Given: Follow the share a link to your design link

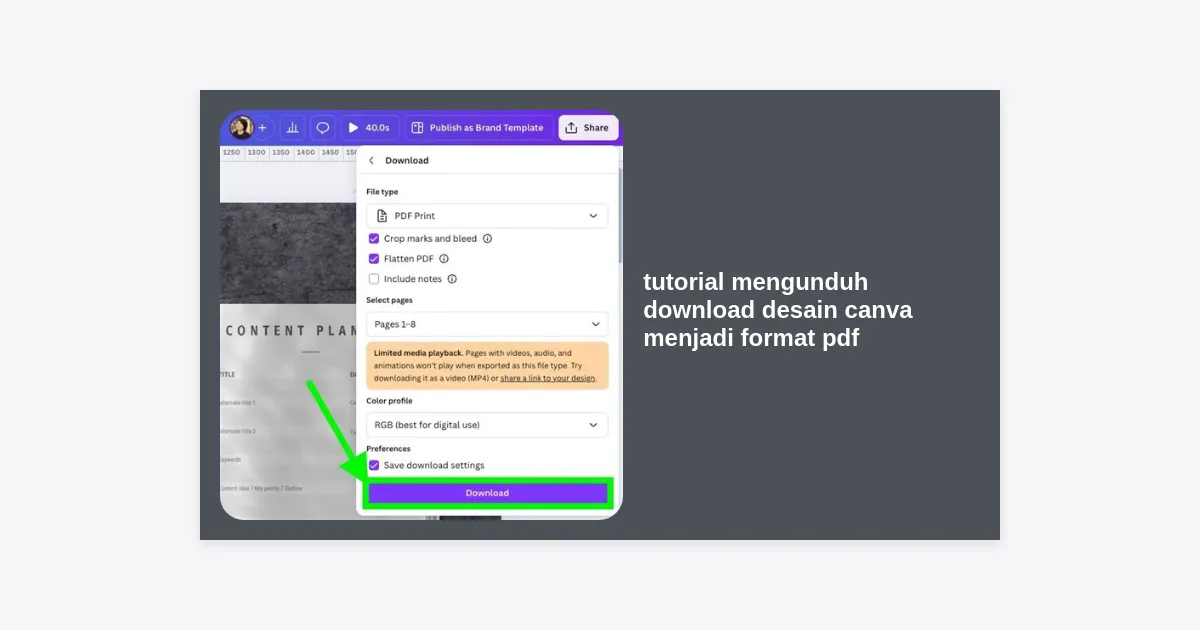Looking at the screenshot, I should [547, 379].
